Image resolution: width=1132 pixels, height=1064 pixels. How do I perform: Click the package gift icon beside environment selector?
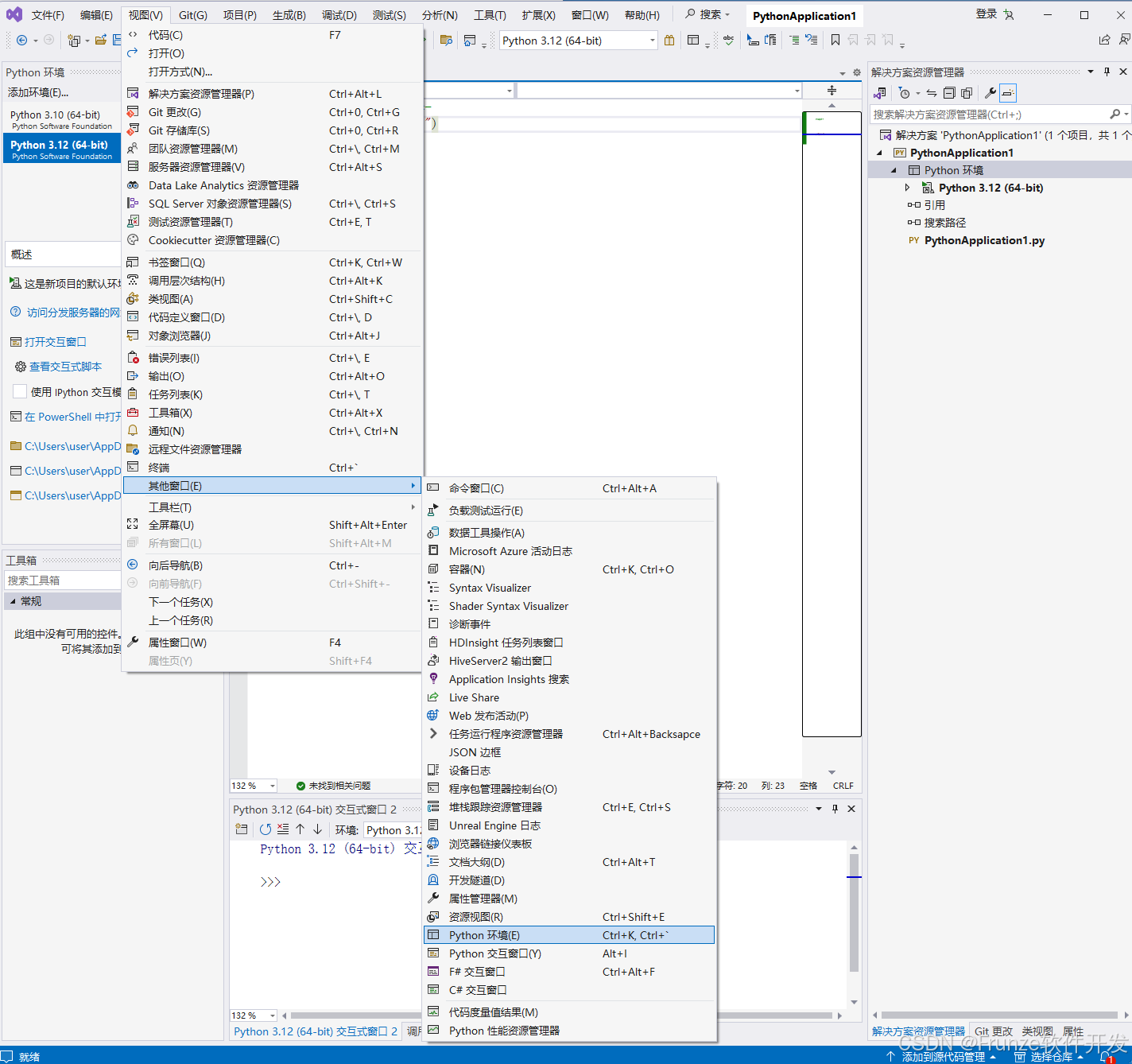669,40
